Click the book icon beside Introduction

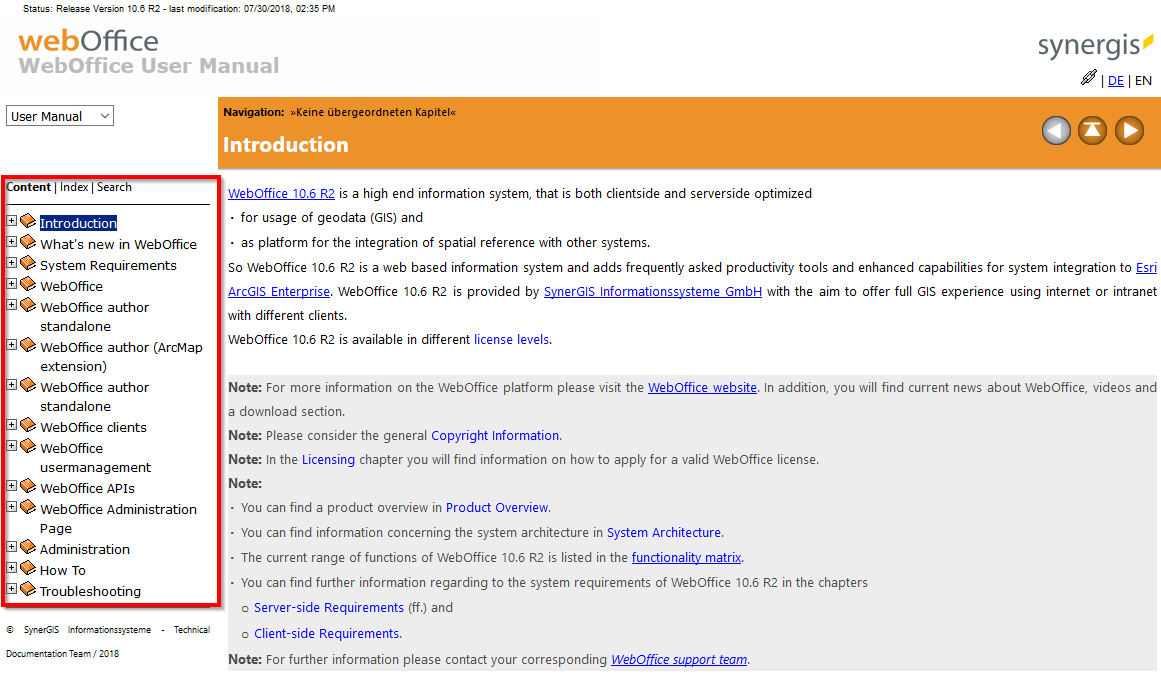click(26, 220)
